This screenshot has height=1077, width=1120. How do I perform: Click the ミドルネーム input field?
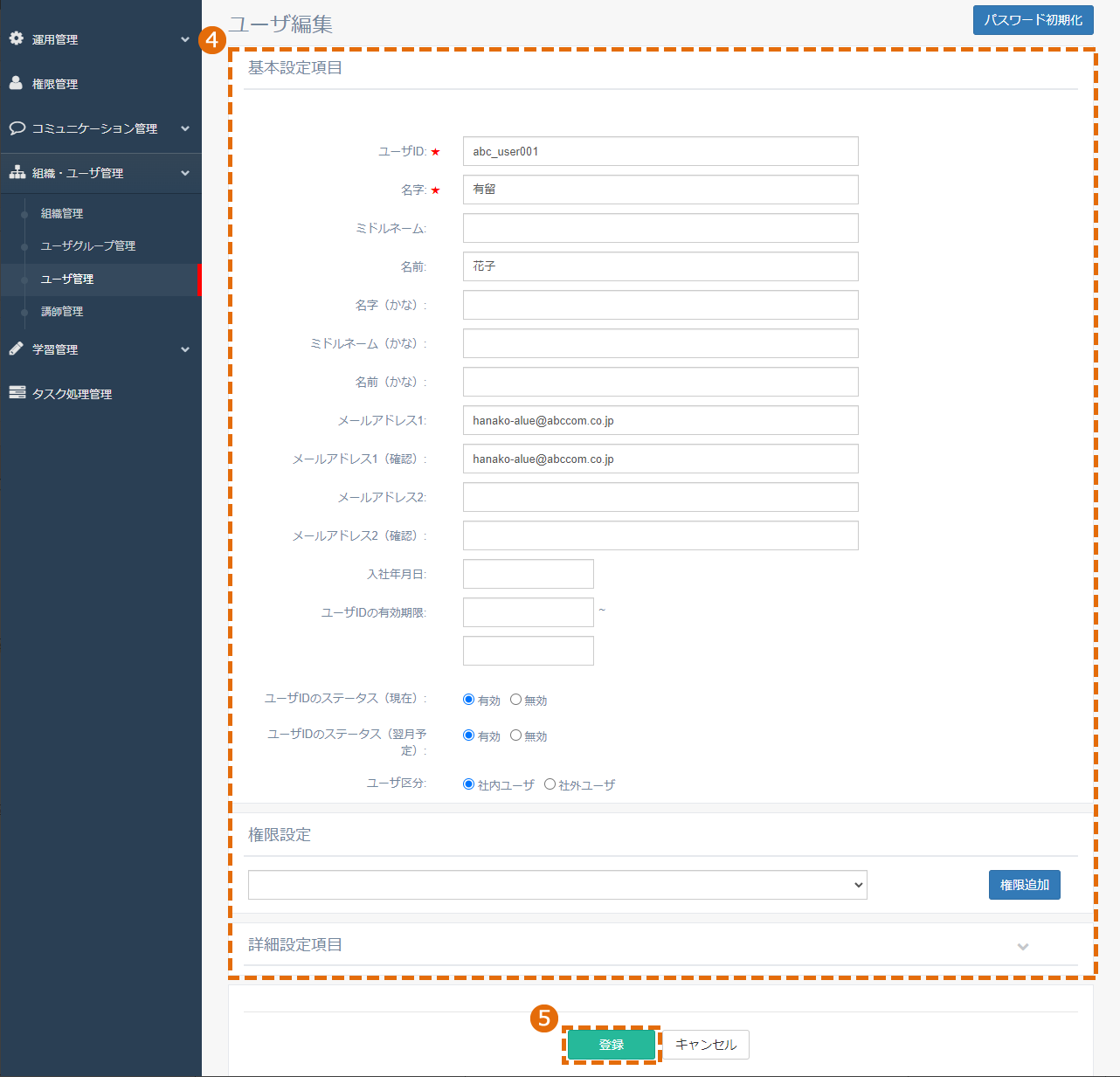(x=660, y=228)
